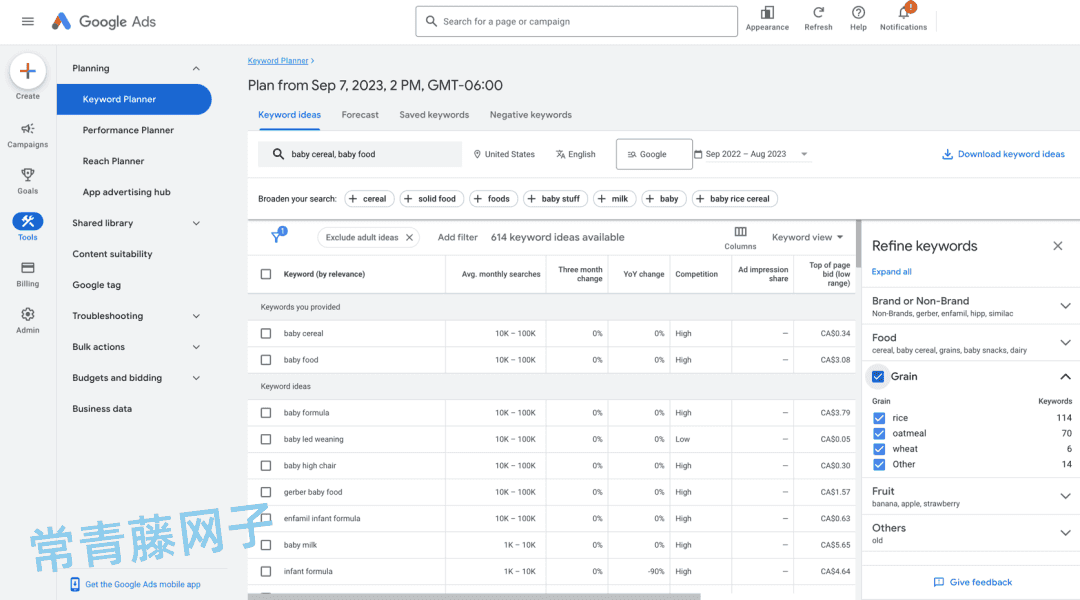
Task: Click the horizontal table scrollbar
Action: (474, 597)
